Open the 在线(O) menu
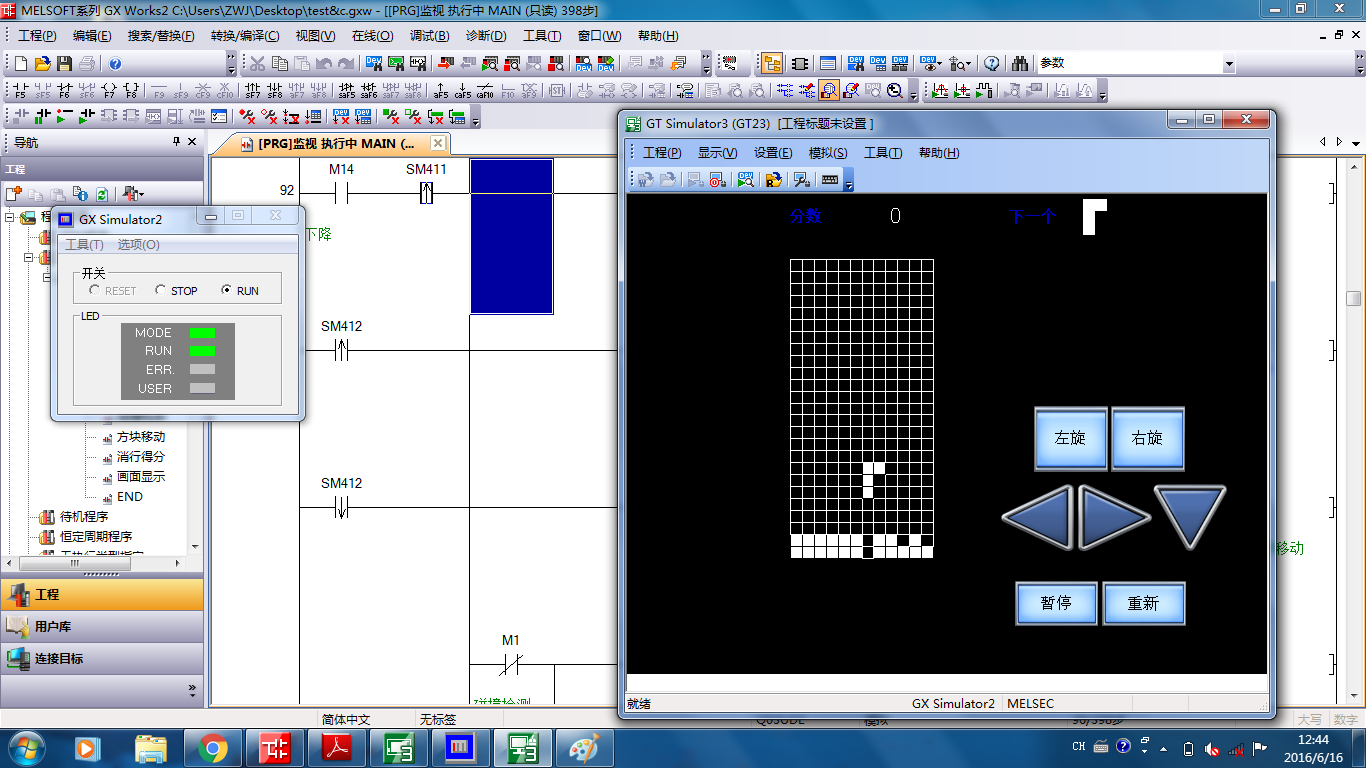The width and height of the screenshot is (1366, 768). click(x=372, y=36)
